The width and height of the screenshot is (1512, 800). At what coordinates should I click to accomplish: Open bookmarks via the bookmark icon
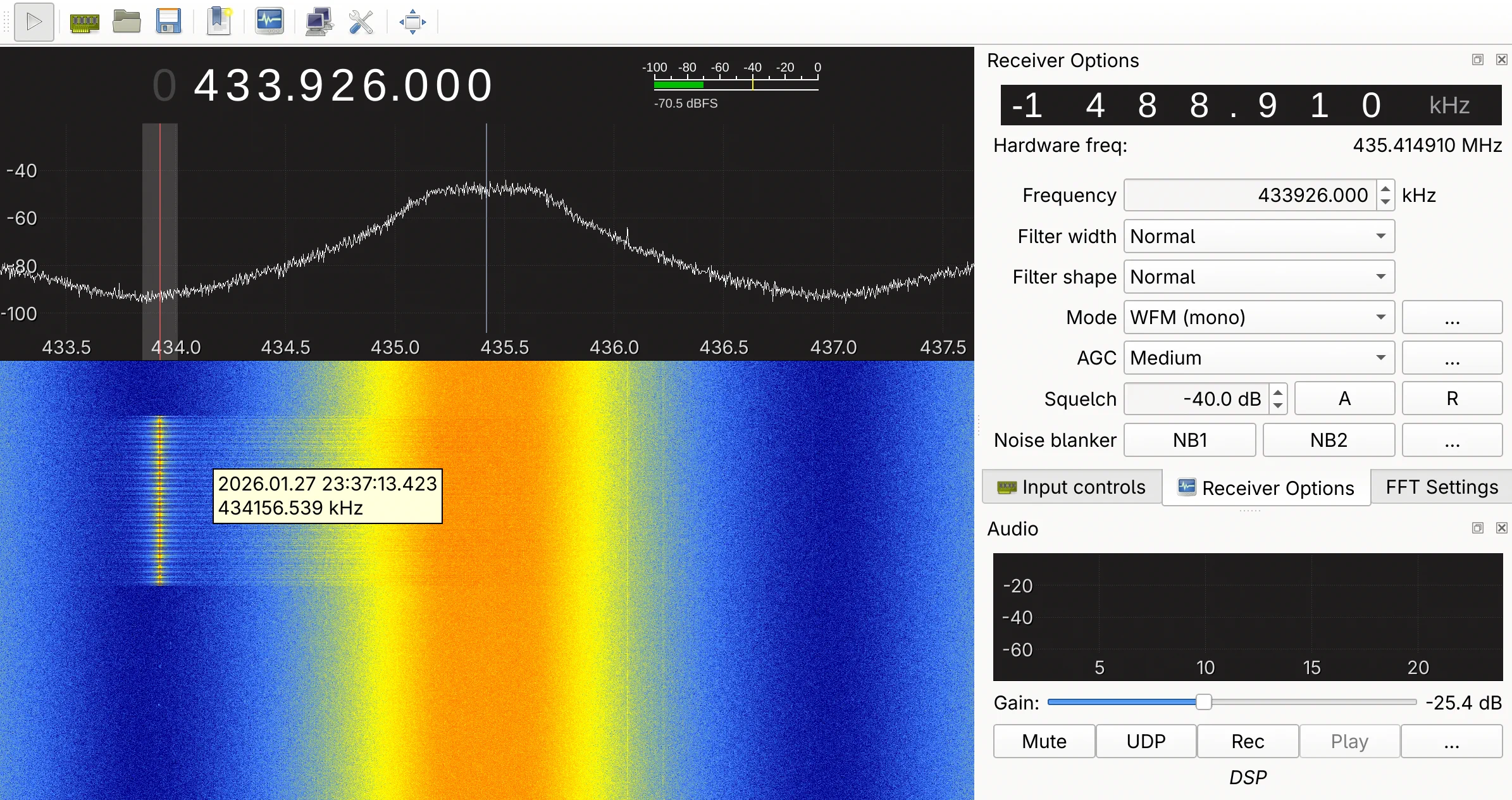[218, 22]
